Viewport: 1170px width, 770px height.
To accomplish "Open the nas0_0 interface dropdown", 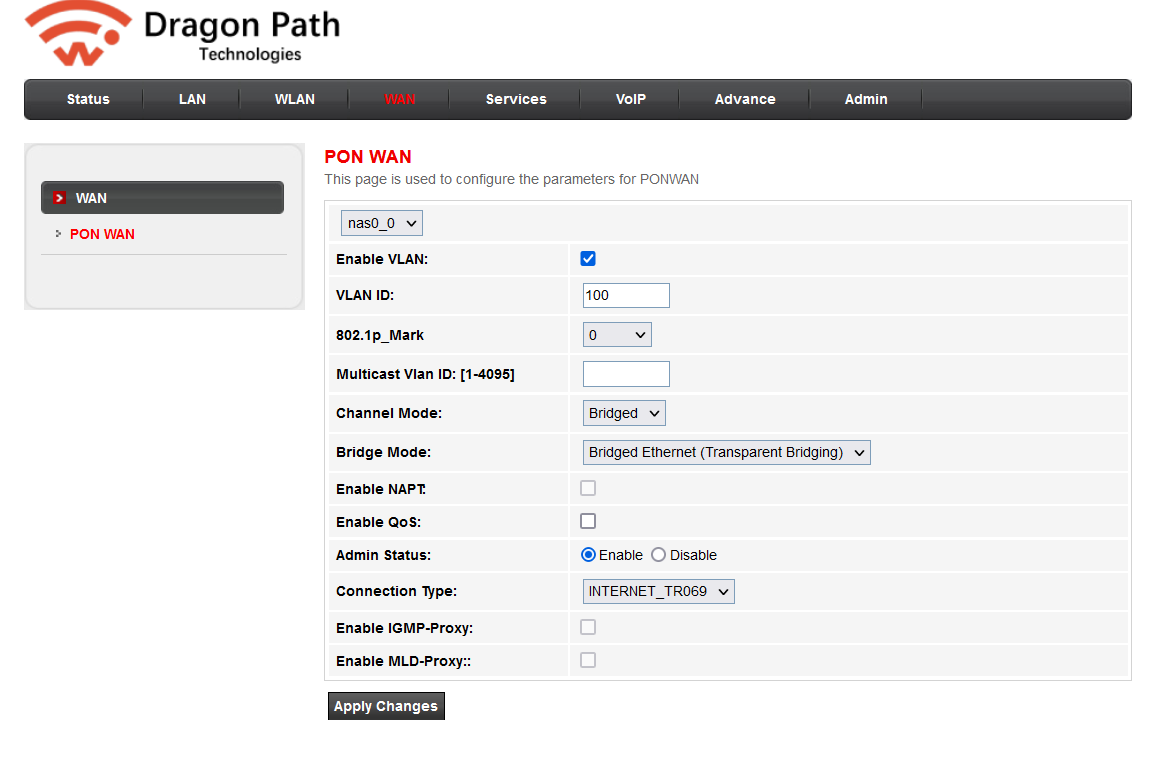I will click(382, 223).
